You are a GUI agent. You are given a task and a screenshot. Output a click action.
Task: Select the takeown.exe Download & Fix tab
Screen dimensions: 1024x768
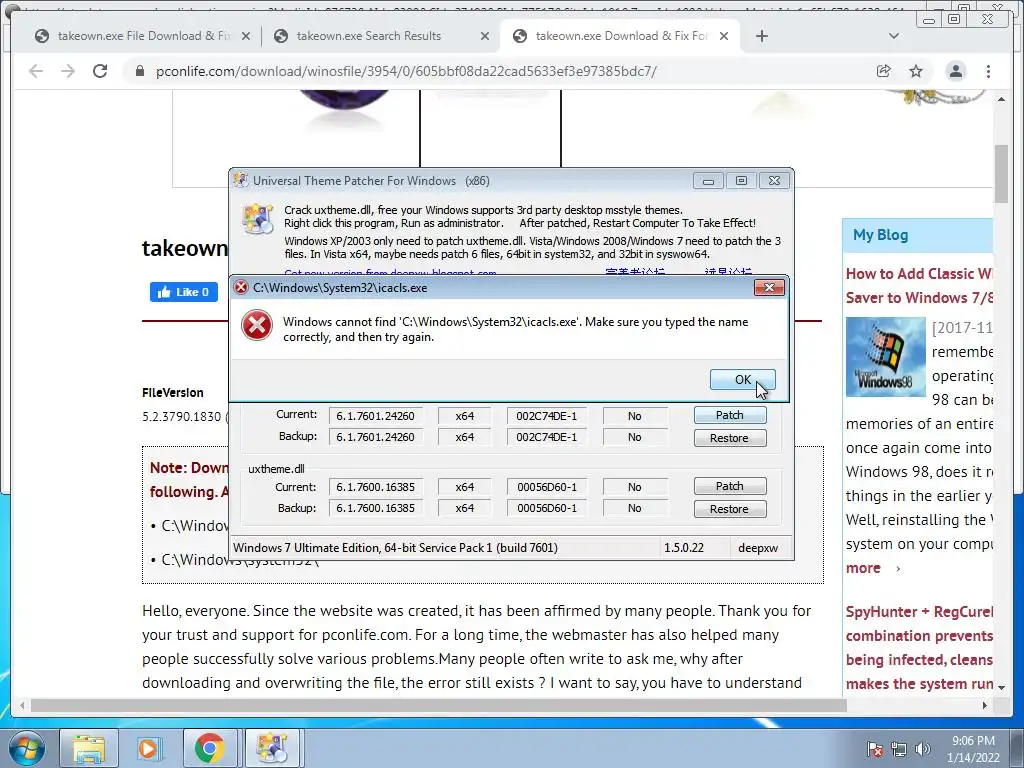tap(620, 36)
